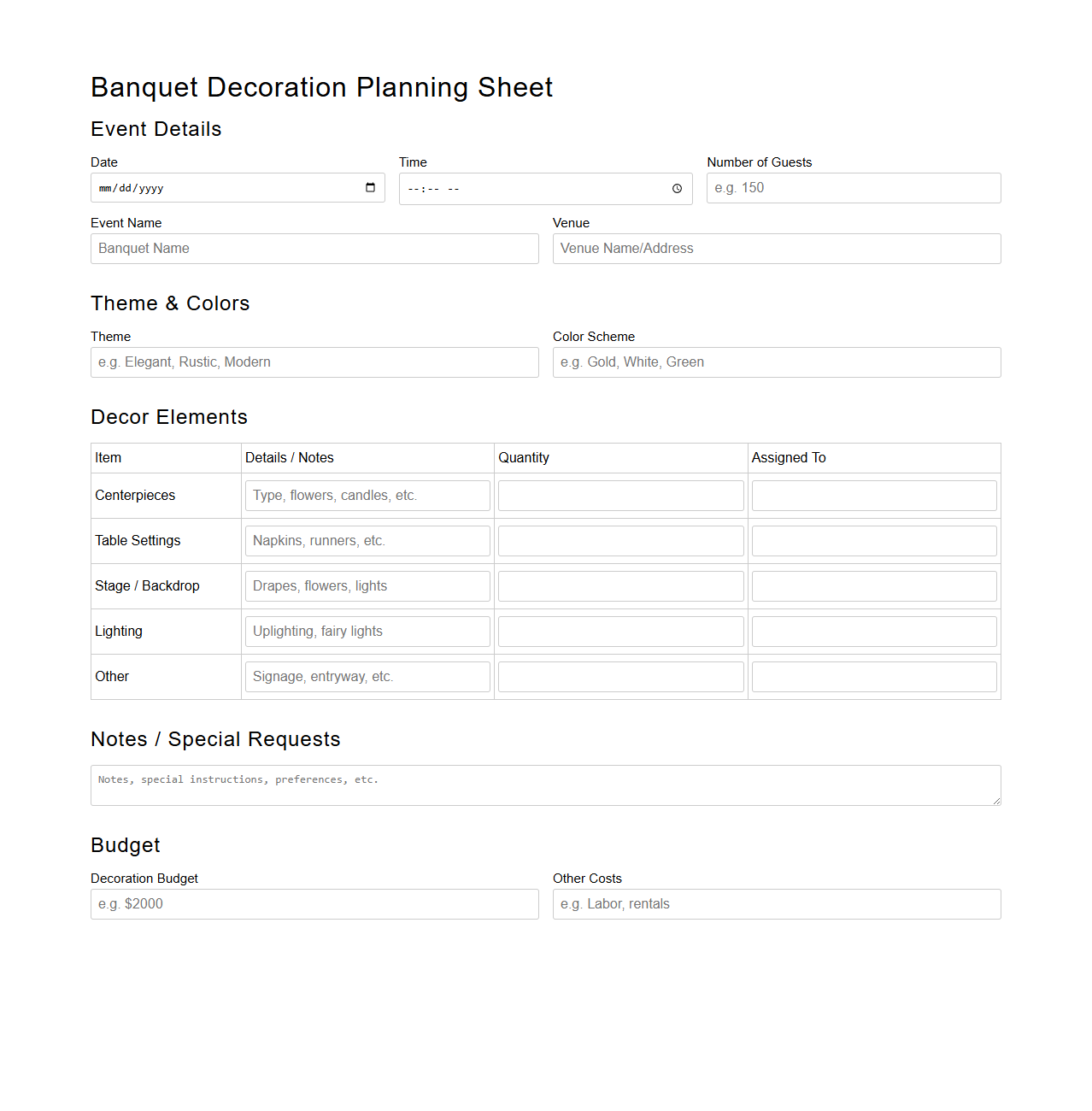Viewport: 1092px width, 1111px height.
Task: Open the time picker clock icon
Action: pos(678,189)
